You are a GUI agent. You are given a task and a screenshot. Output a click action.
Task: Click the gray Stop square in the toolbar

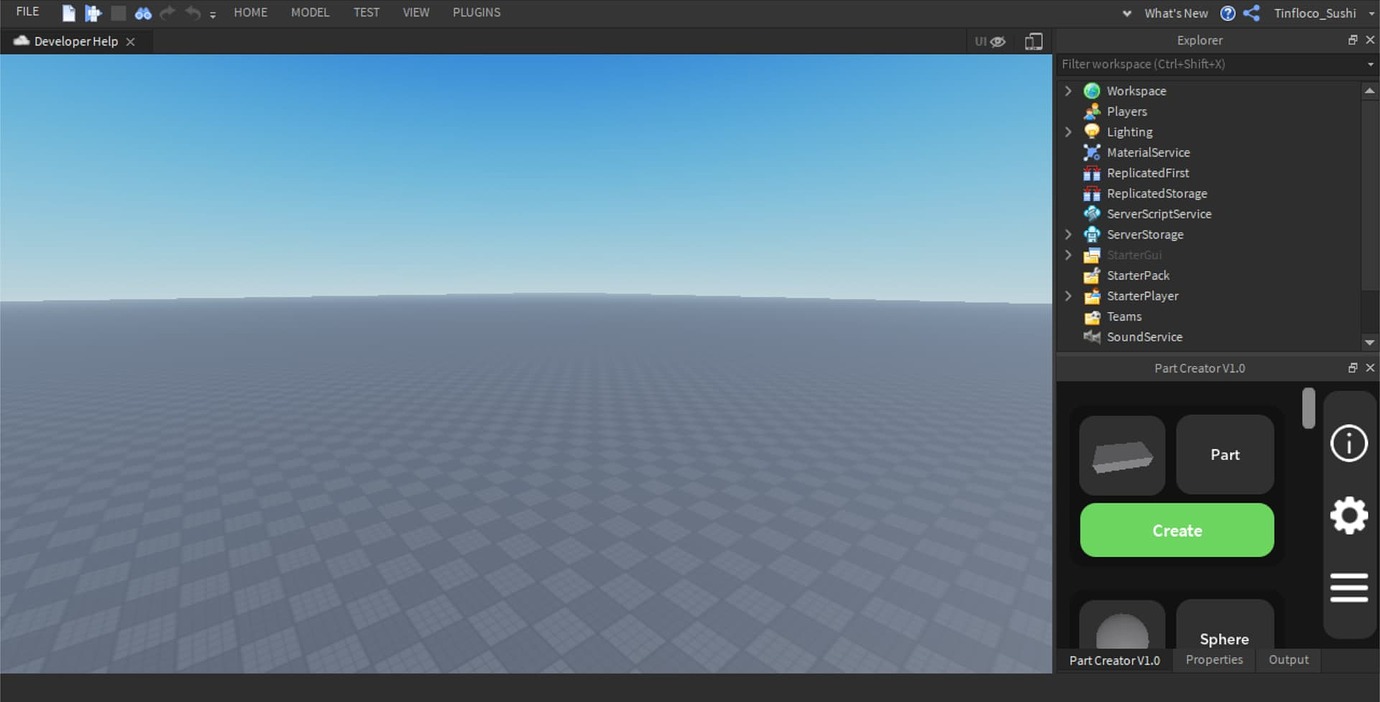point(118,13)
